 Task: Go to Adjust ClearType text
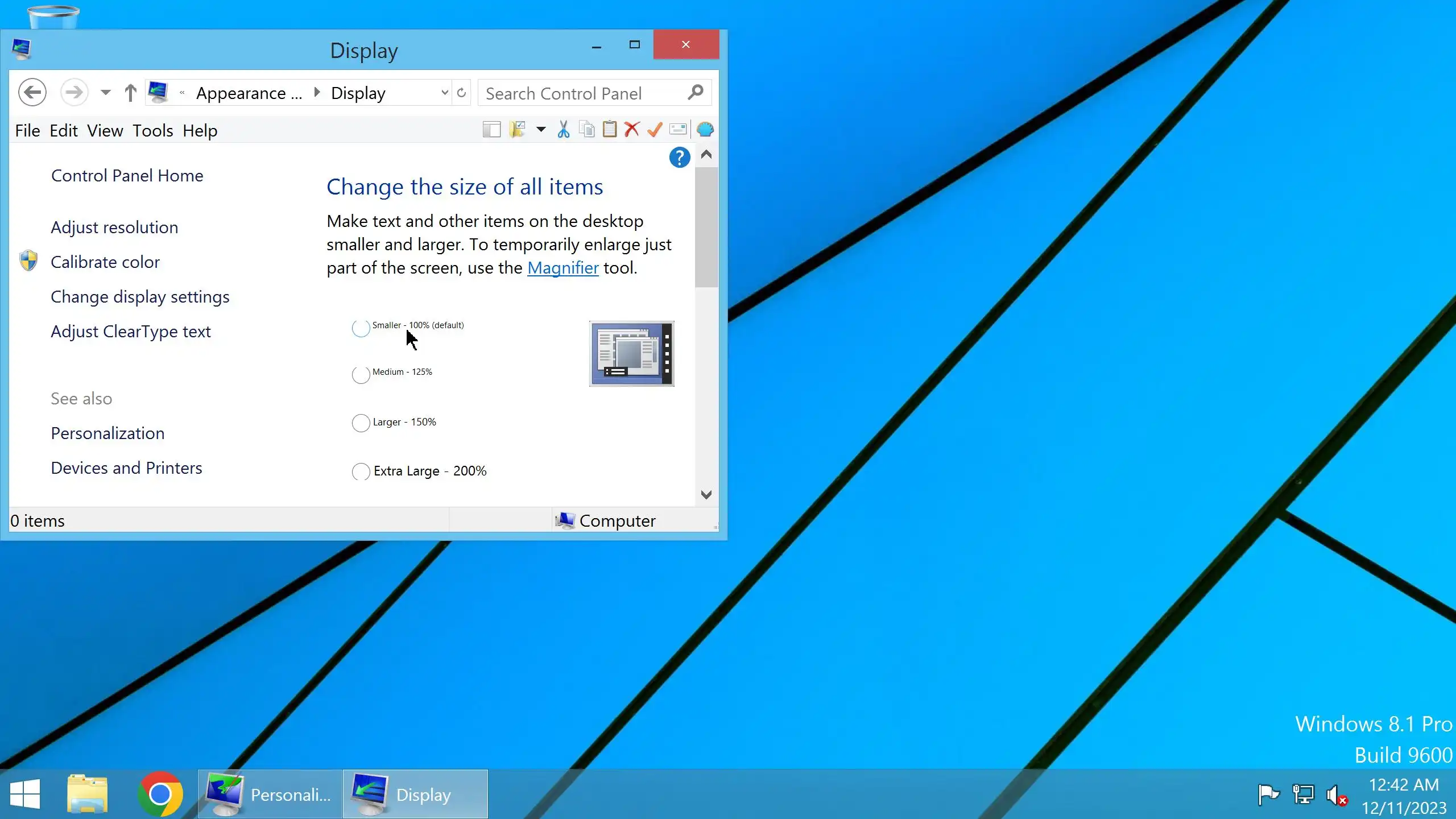pos(130,332)
